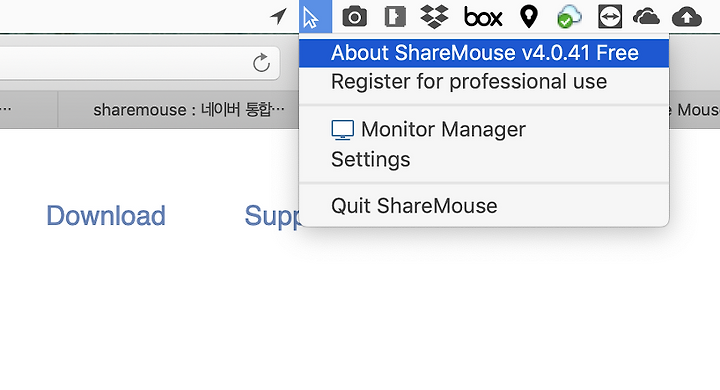Screen dimensions: 720x390
Task: Open the Download link on the page
Action: [106, 215]
